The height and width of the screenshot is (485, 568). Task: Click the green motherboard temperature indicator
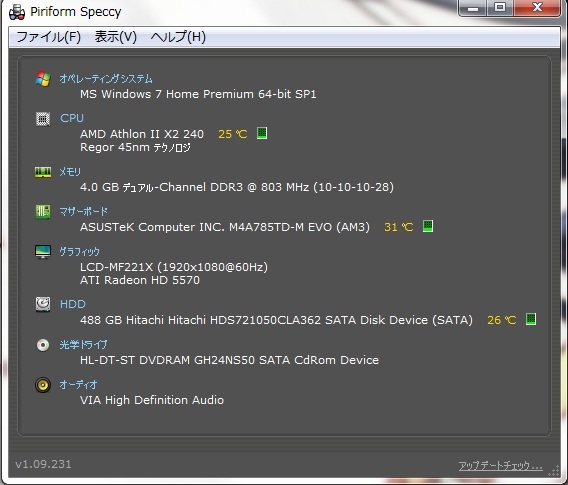pos(428,226)
